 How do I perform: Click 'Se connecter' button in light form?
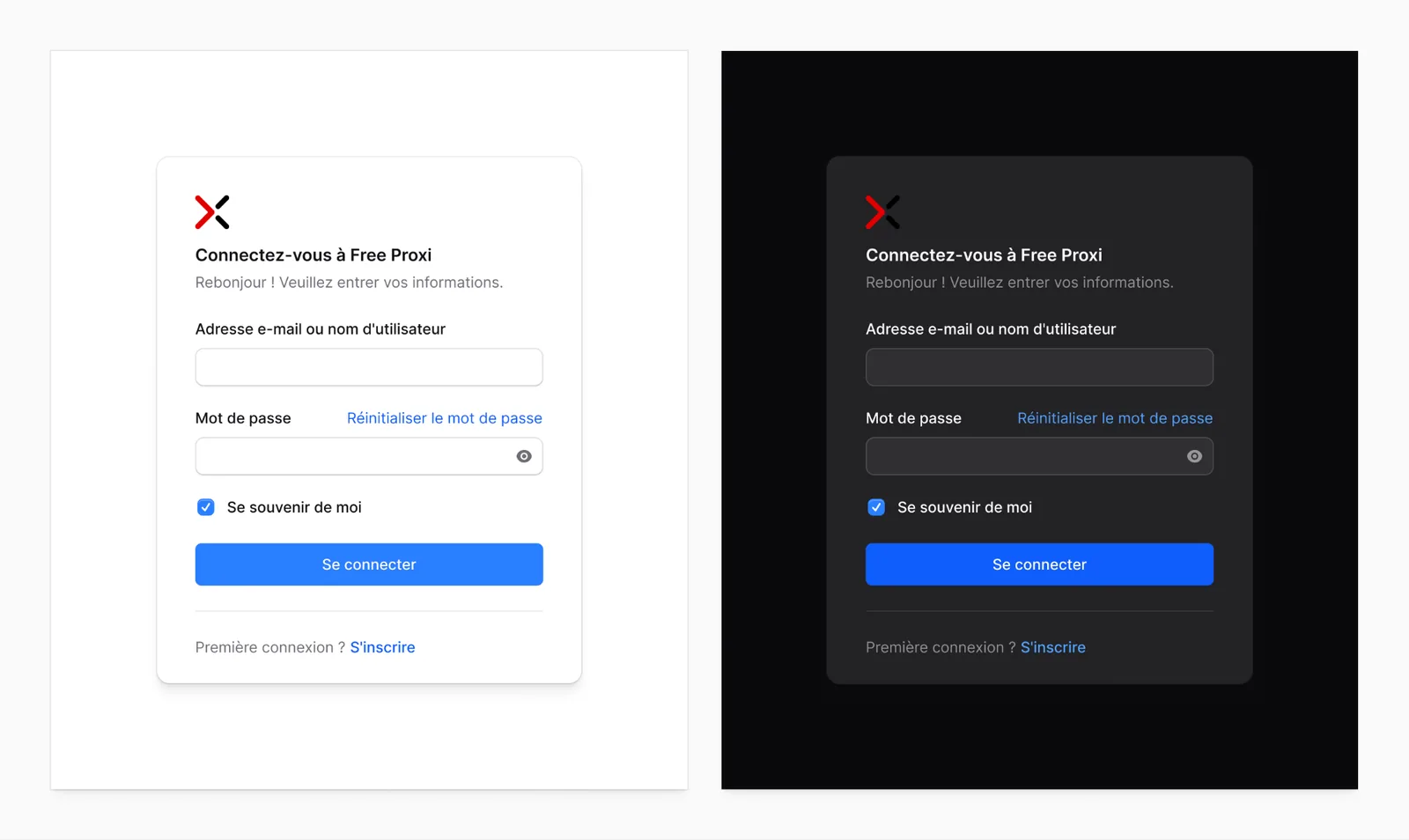[369, 564]
